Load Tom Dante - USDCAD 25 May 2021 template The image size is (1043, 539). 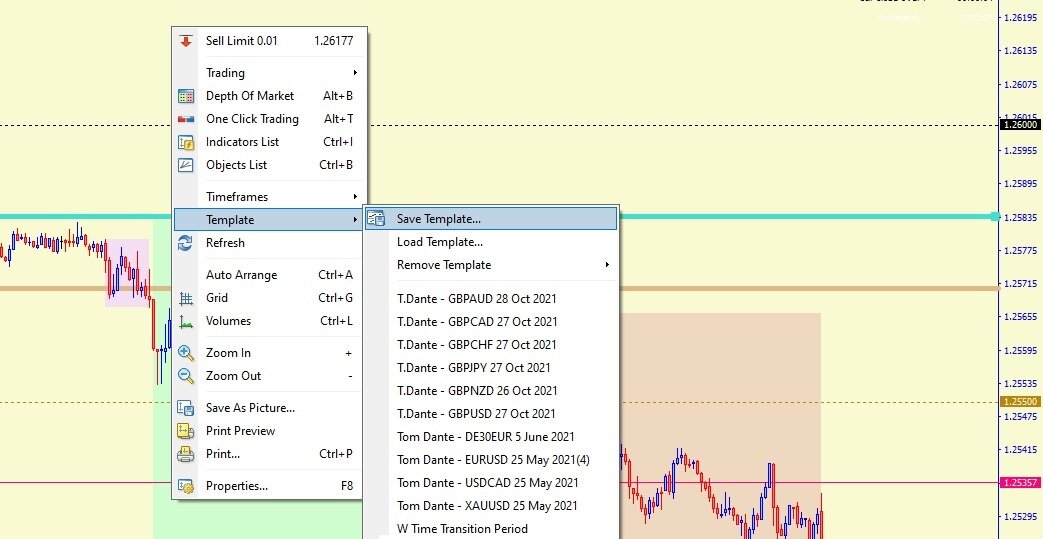click(491, 483)
